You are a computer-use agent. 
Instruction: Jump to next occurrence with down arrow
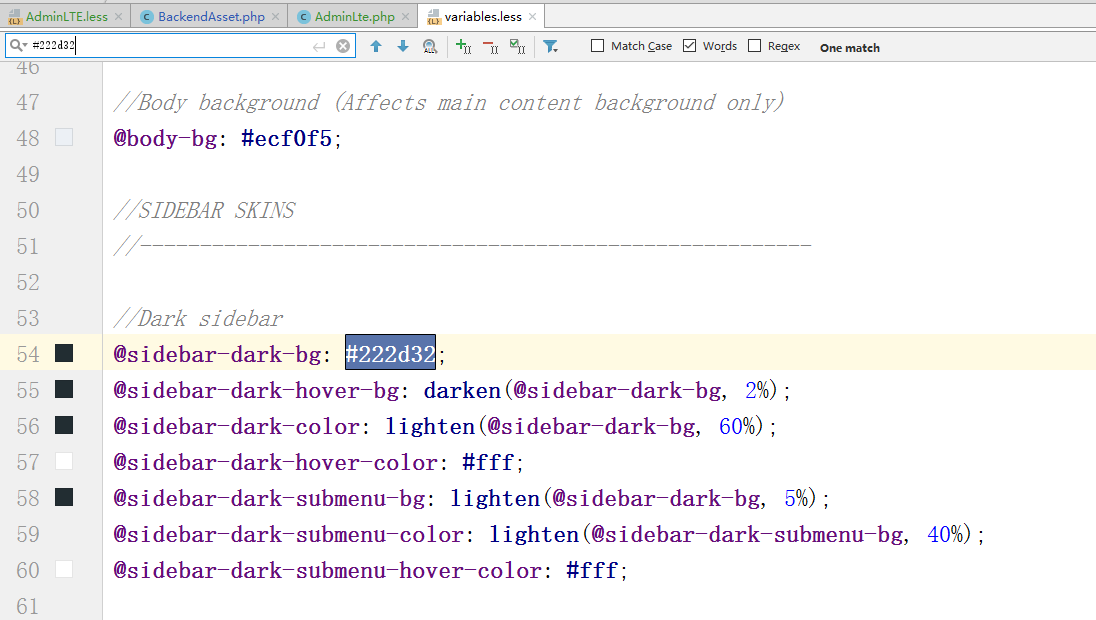403,46
